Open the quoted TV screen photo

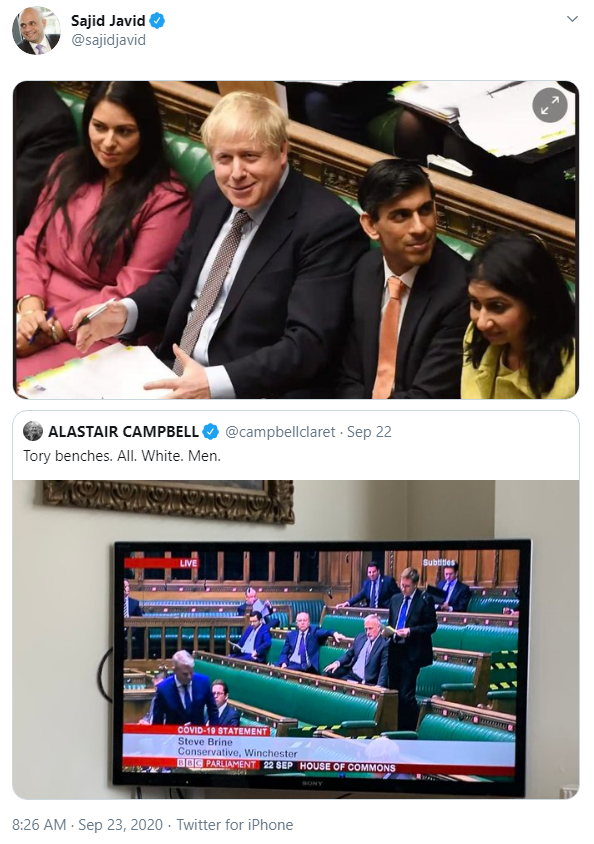296,639
